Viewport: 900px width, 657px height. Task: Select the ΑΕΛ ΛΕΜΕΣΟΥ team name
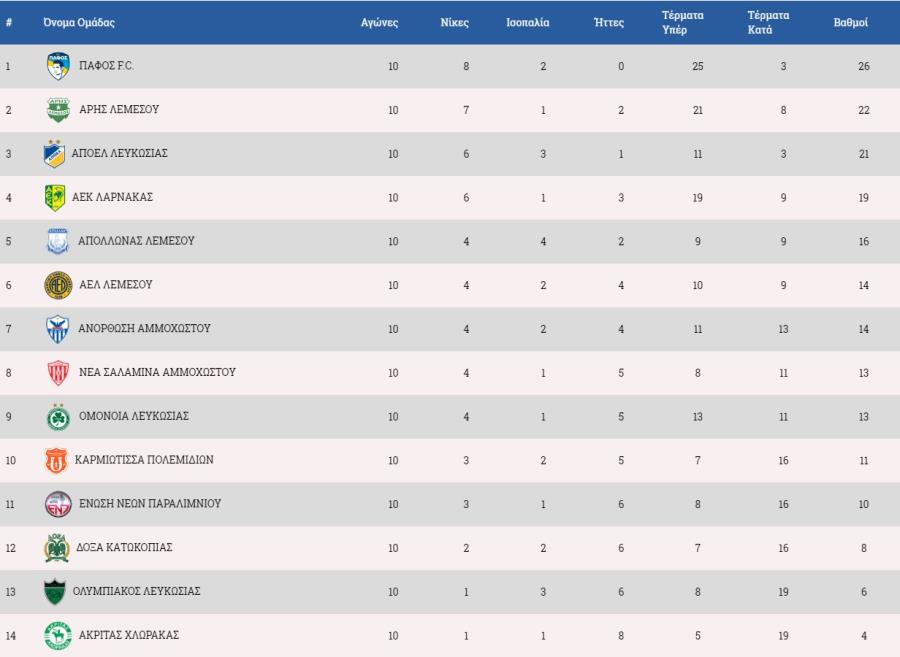coord(115,285)
